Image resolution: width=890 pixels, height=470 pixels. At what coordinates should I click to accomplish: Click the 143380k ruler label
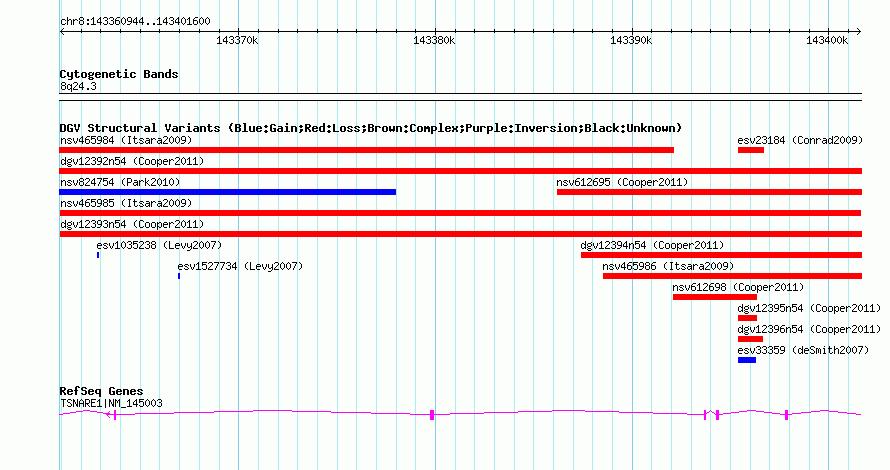point(434,40)
